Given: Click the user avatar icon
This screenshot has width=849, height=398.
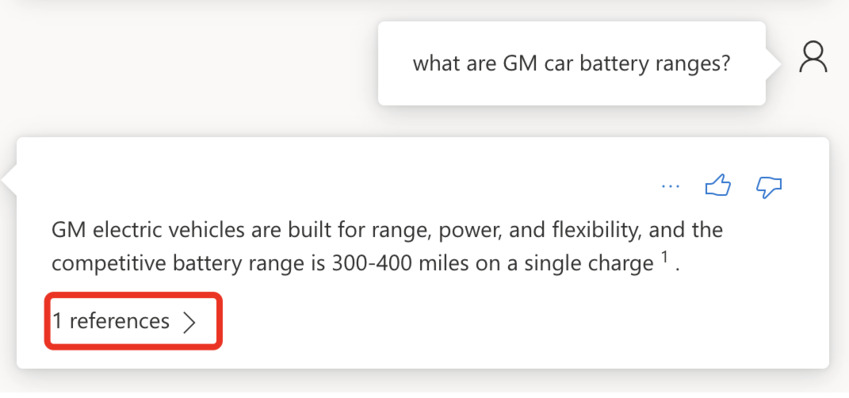Looking at the screenshot, I should tap(813, 58).
